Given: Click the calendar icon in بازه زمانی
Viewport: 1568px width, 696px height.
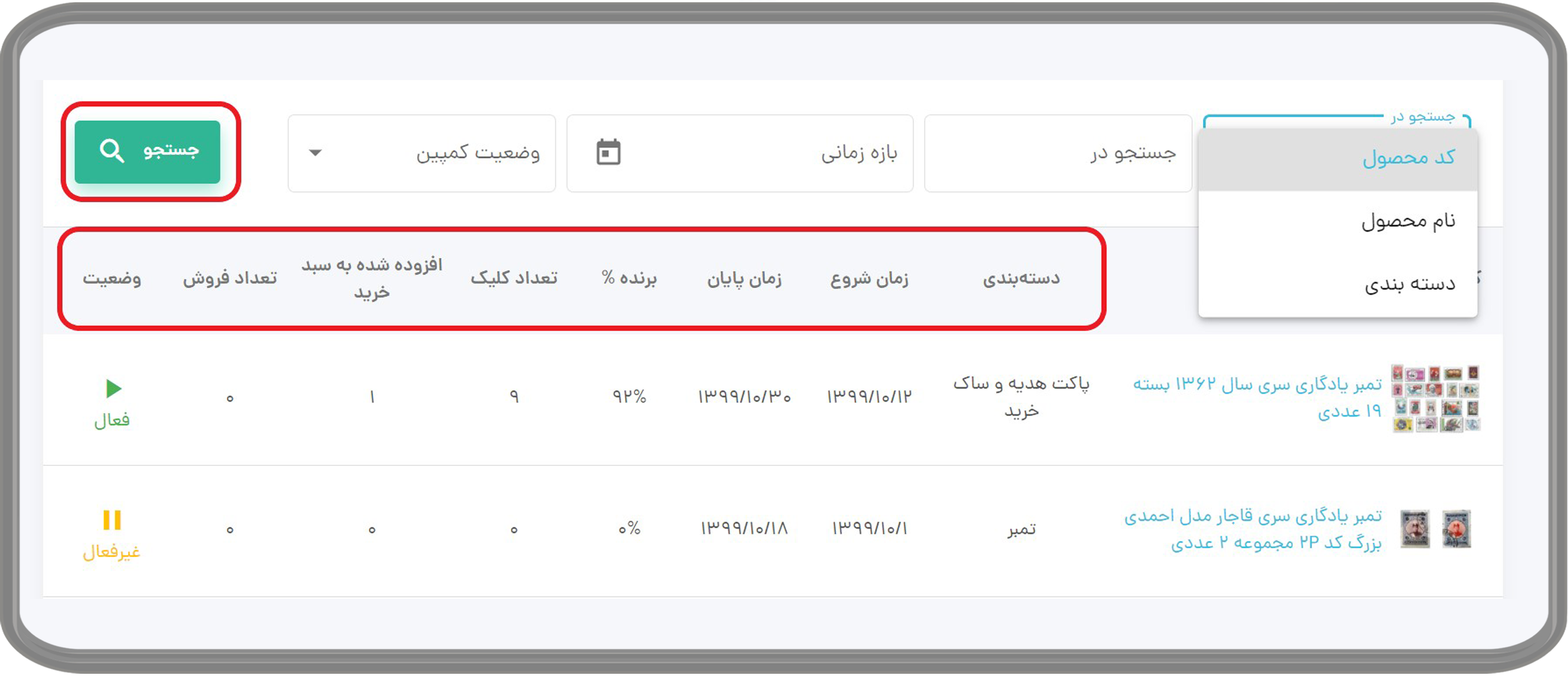Looking at the screenshot, I should (x=608, y=152).
